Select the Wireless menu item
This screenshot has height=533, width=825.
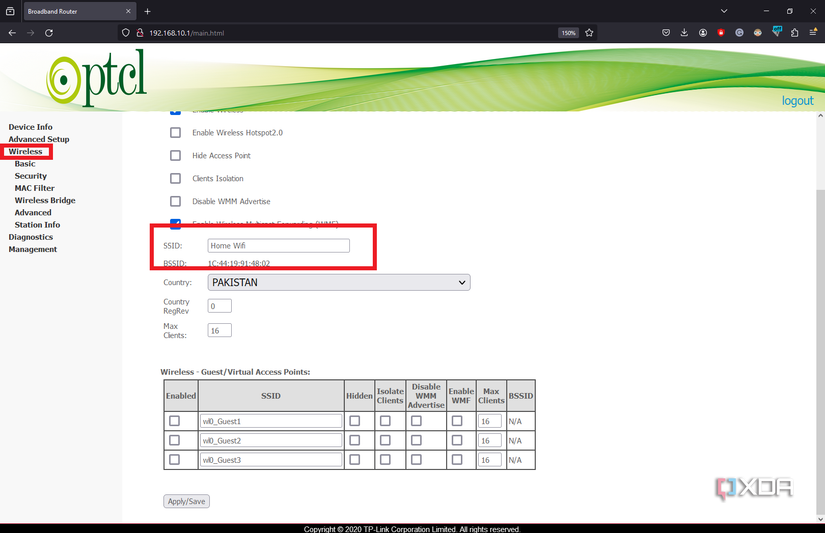[x=25, y=152]
